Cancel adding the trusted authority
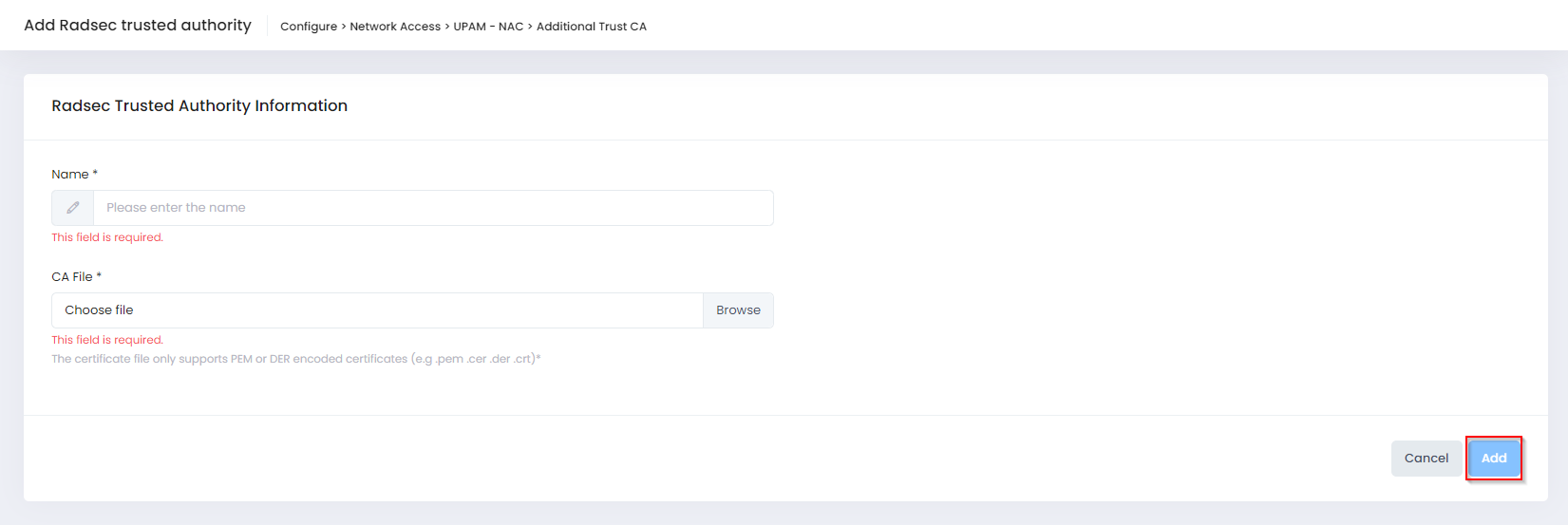 click(1426, 459)
